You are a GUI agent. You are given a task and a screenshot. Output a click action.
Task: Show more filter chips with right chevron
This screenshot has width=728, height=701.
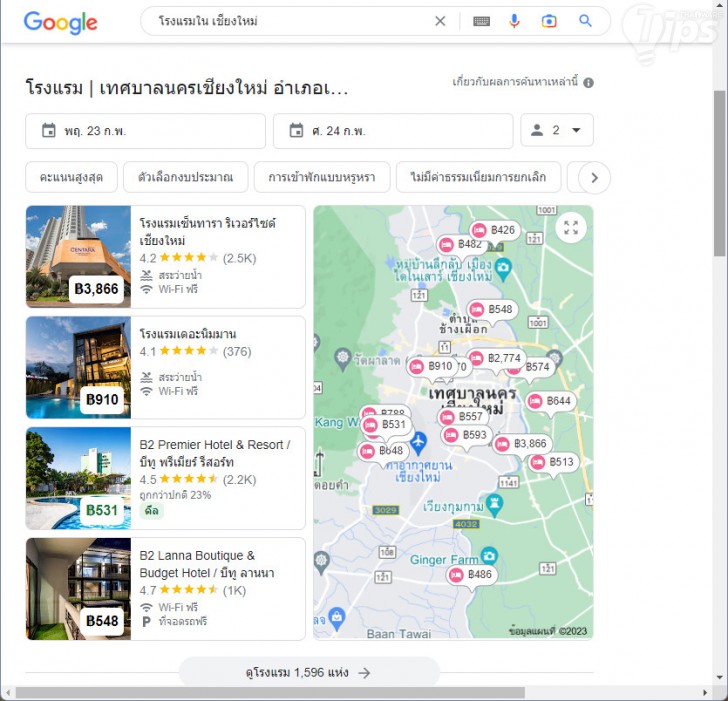594,177
